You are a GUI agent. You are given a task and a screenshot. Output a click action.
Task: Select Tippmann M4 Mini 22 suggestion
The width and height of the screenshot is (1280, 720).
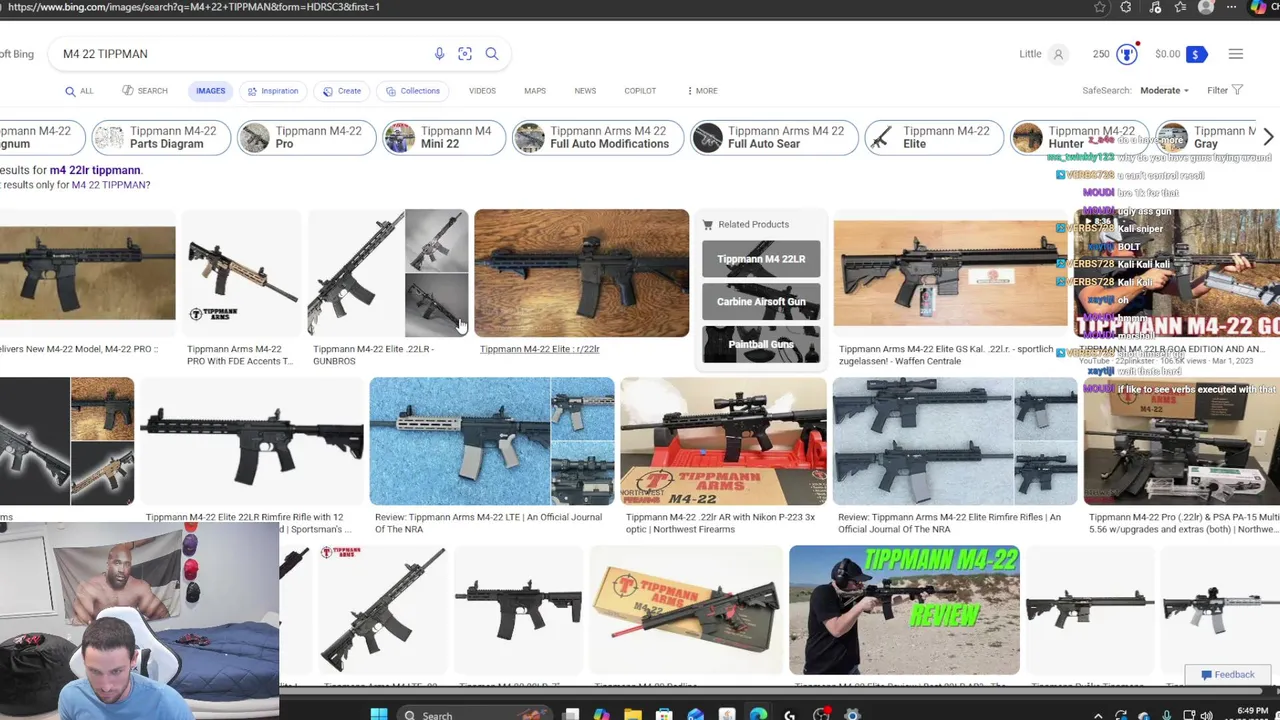444,137
